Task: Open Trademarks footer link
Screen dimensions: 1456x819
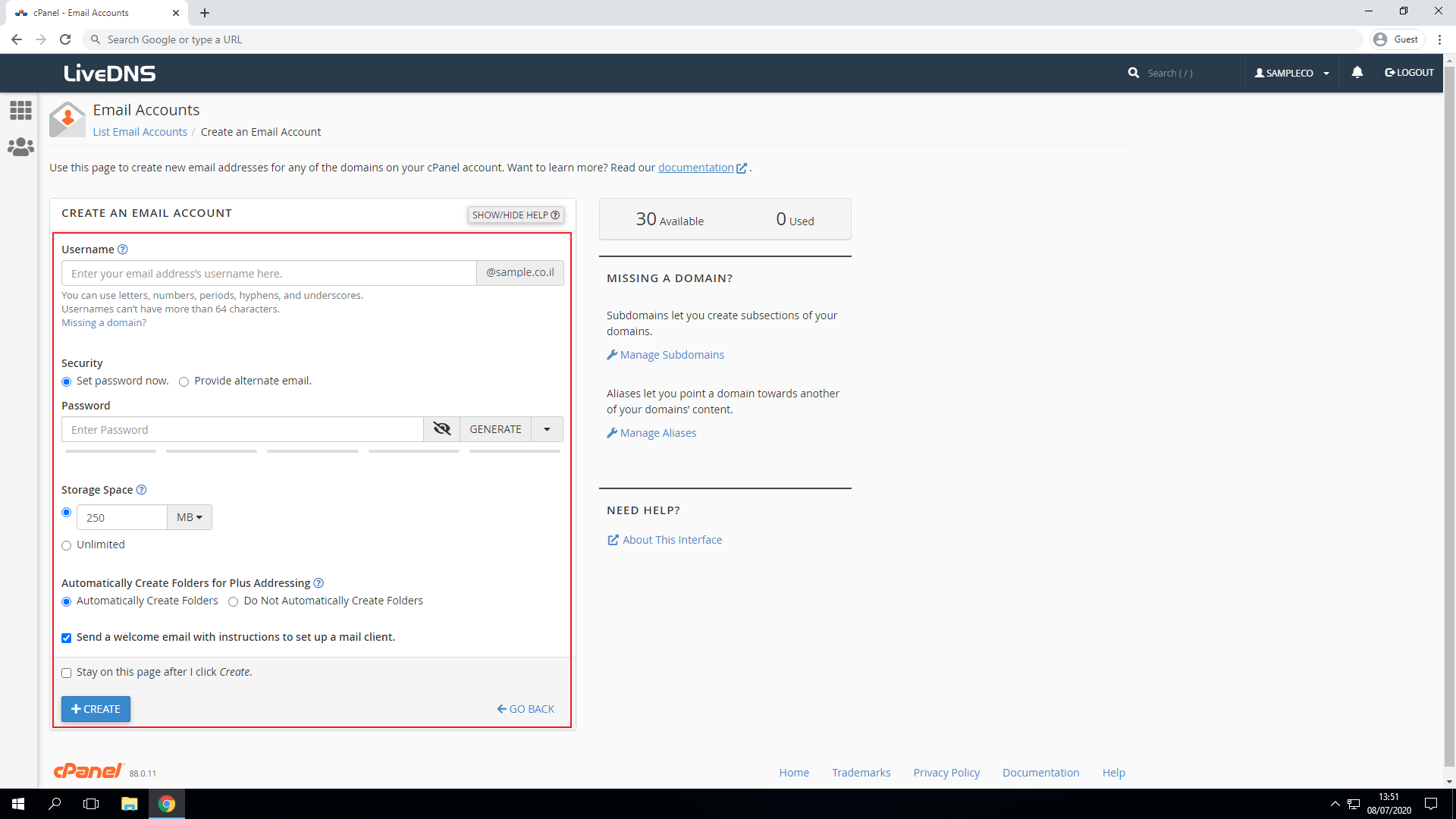Action: [861, 773]
